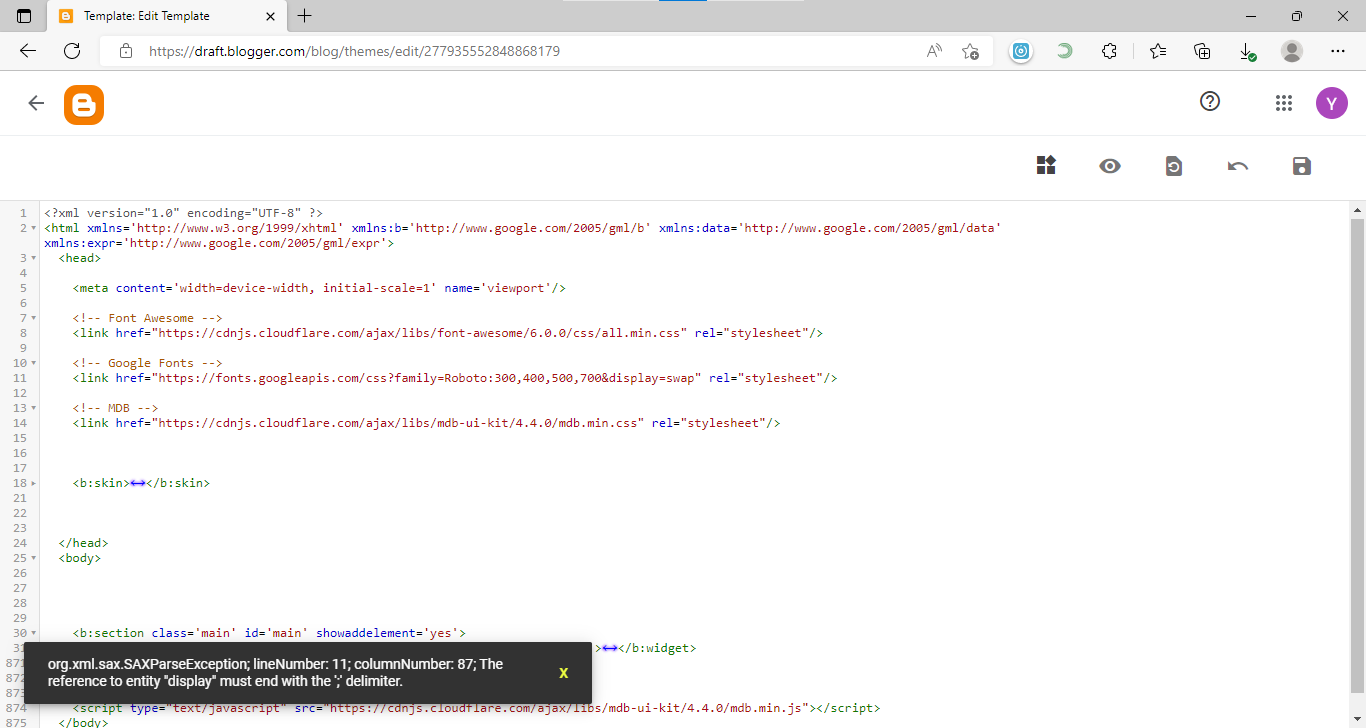1366x728 pixels.
Task: Click the '<!-- MDB -->' comment
Action: tap(116, 408)
